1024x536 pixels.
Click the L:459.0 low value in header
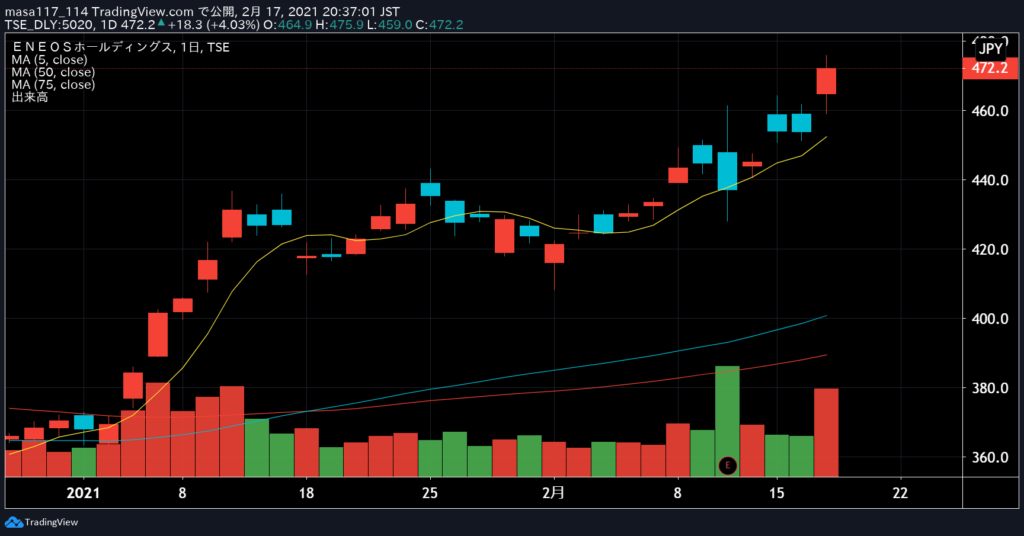pos(389,25)
